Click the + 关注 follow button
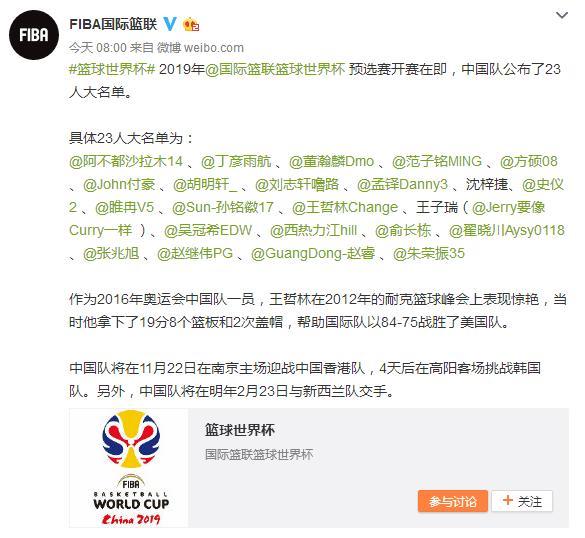The width and height of the screenshot is (585, 538). 522,501
